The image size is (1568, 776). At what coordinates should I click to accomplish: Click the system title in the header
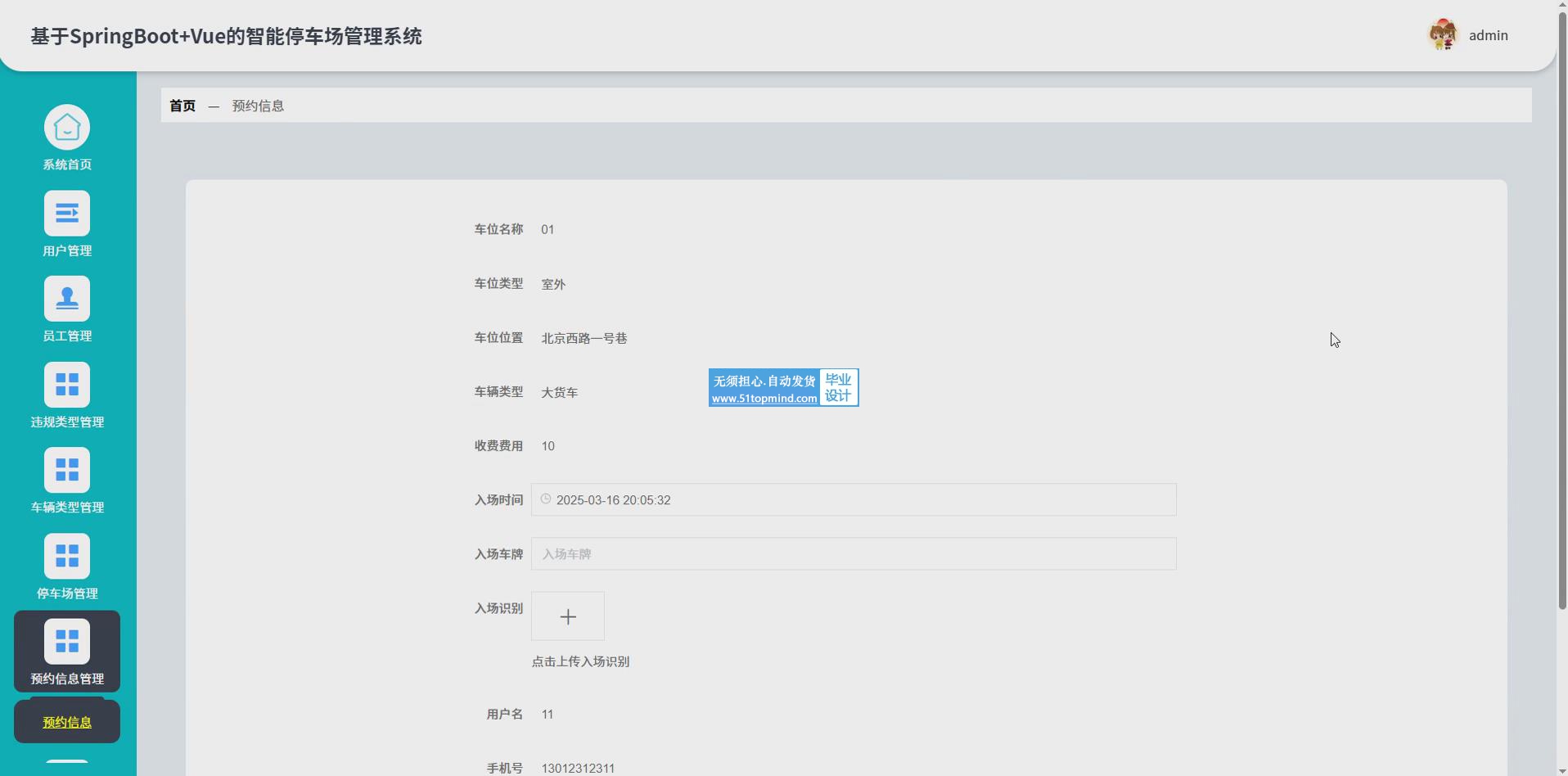pyautogui.click(x=227, y=36)
